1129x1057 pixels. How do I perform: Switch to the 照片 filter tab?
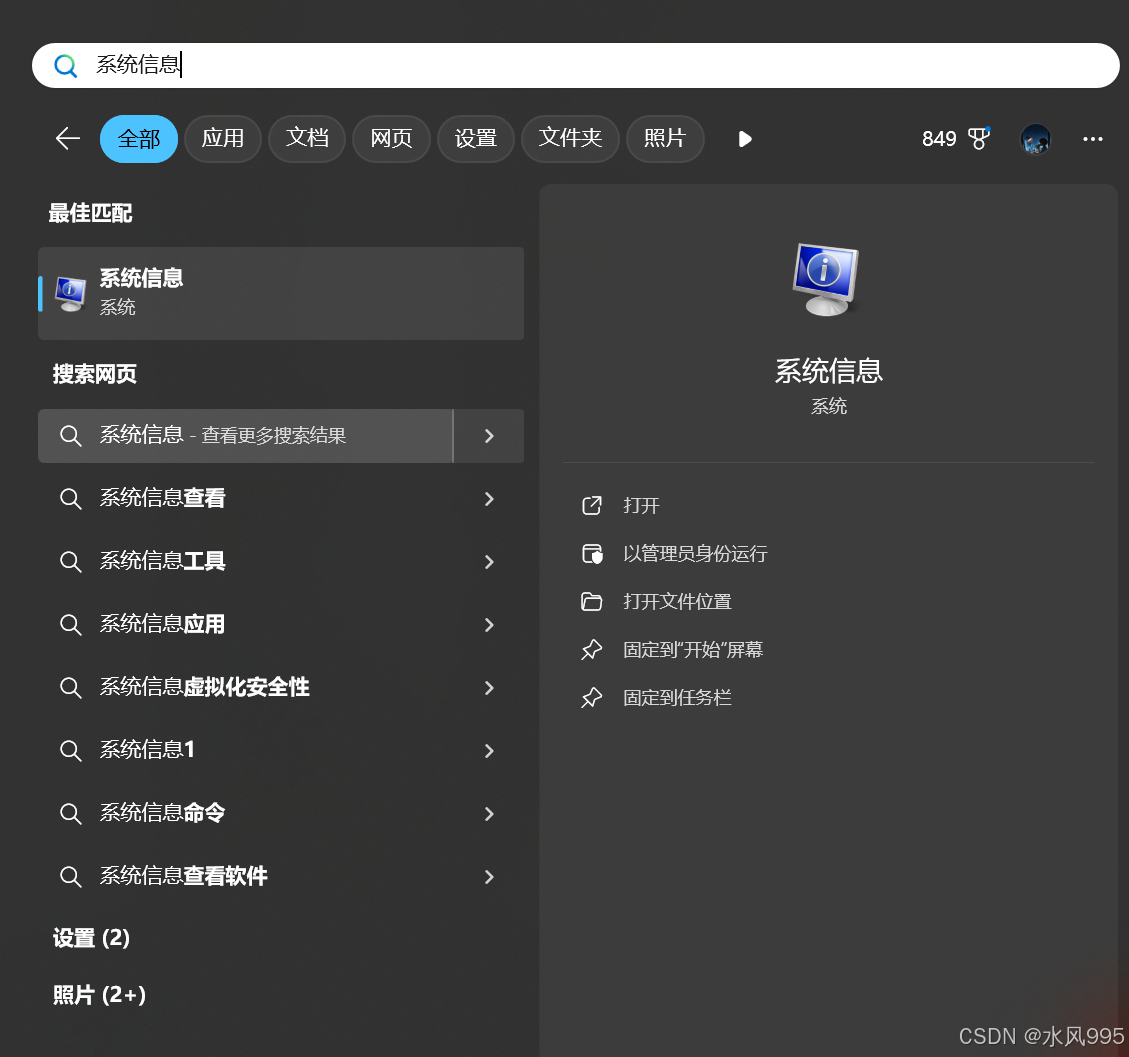[x=665, y=138]
